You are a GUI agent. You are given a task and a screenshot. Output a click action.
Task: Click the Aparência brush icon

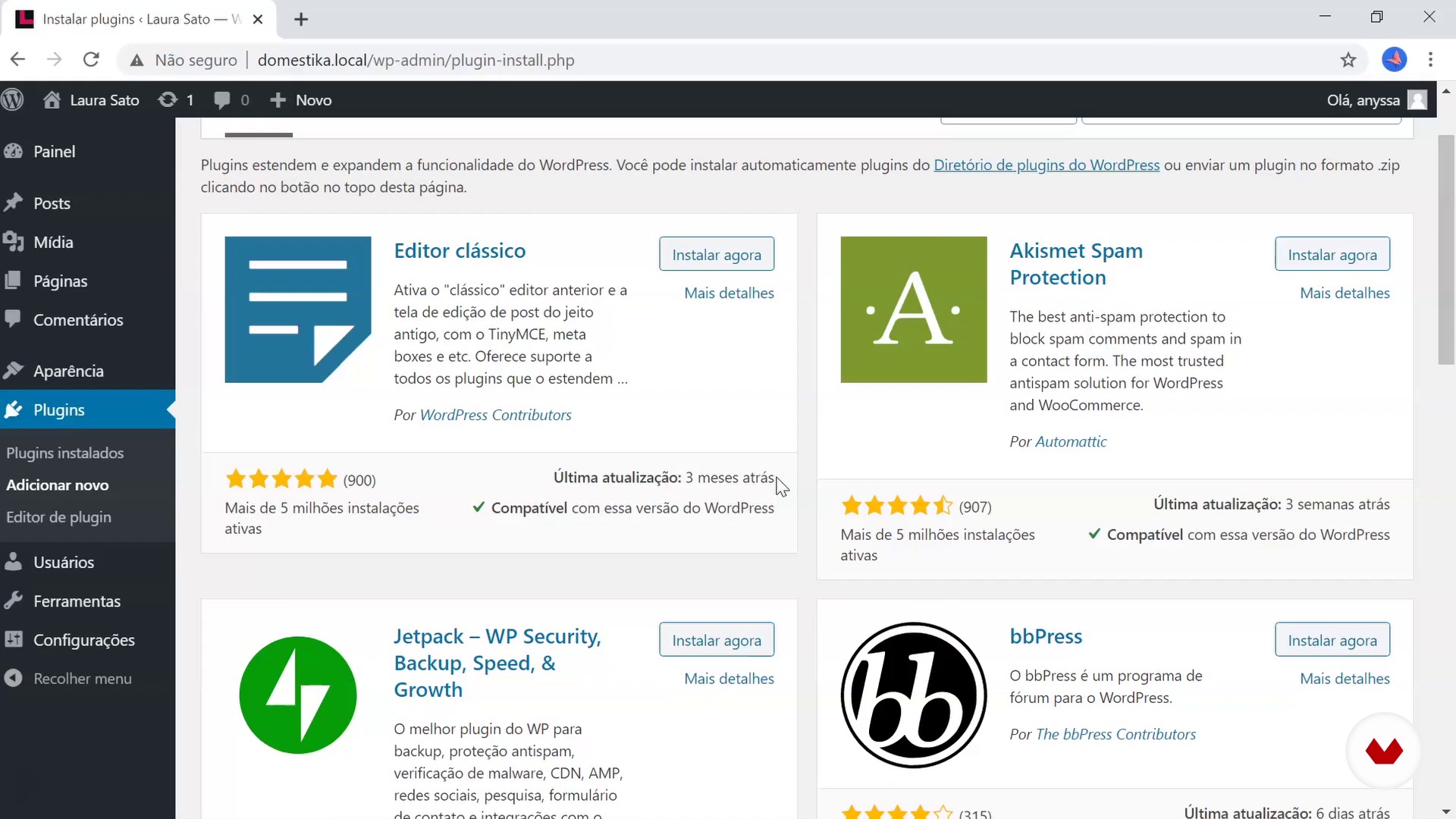[x=13, y=370]
